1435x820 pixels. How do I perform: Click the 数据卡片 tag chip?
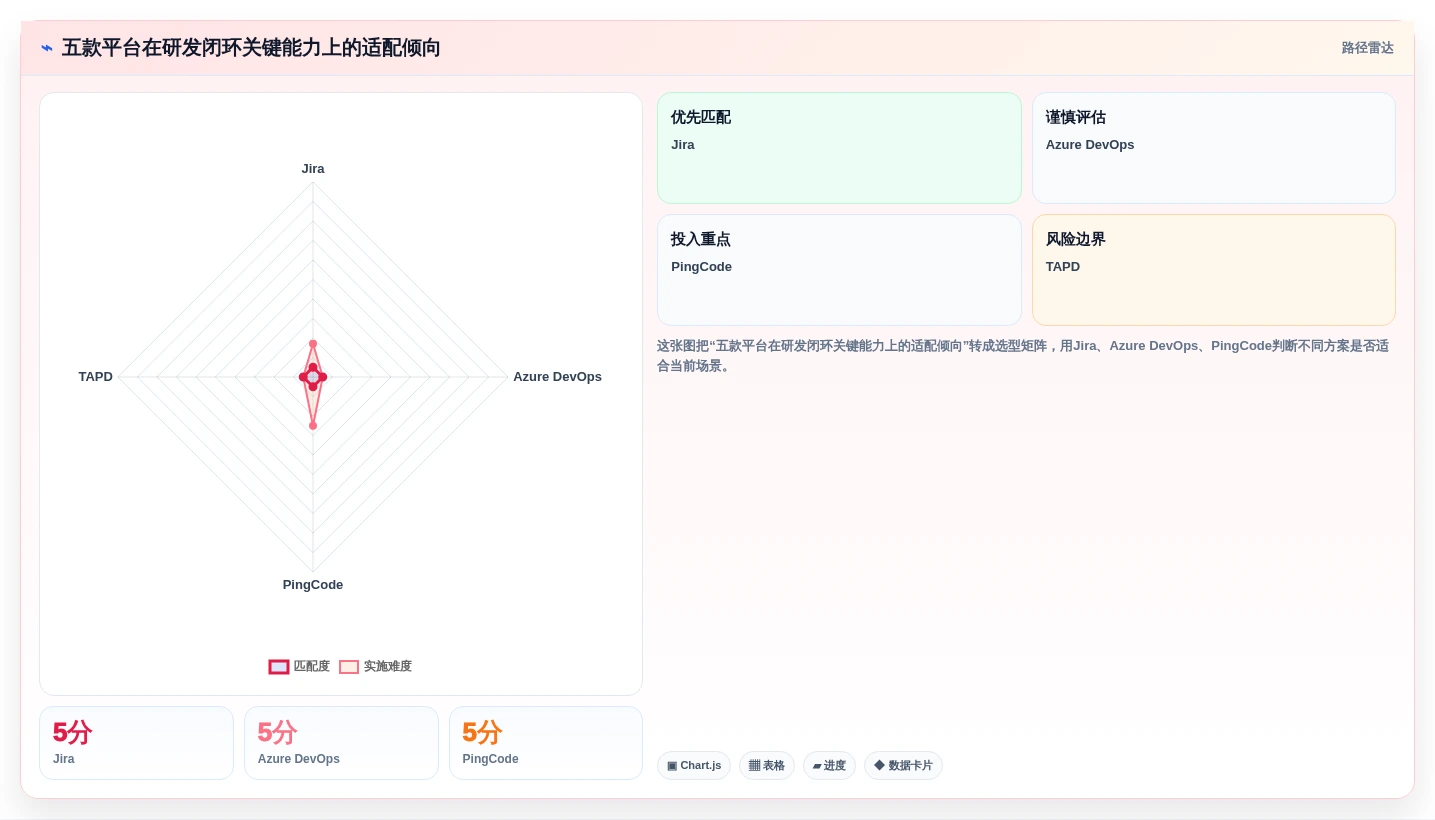[x=903, y=766]
